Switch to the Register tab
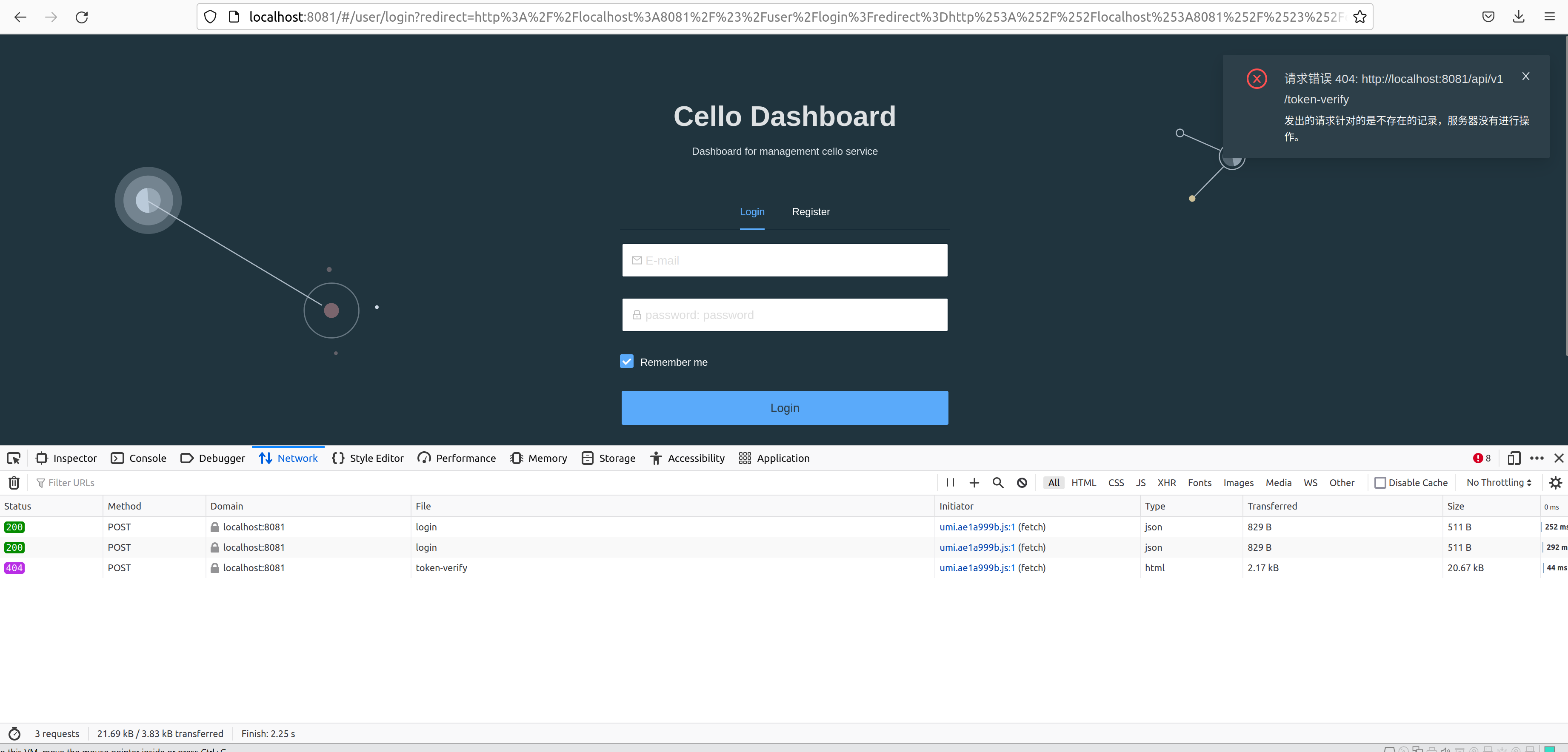This screenshot has height=752, width=1568. (x=810, y=211)
